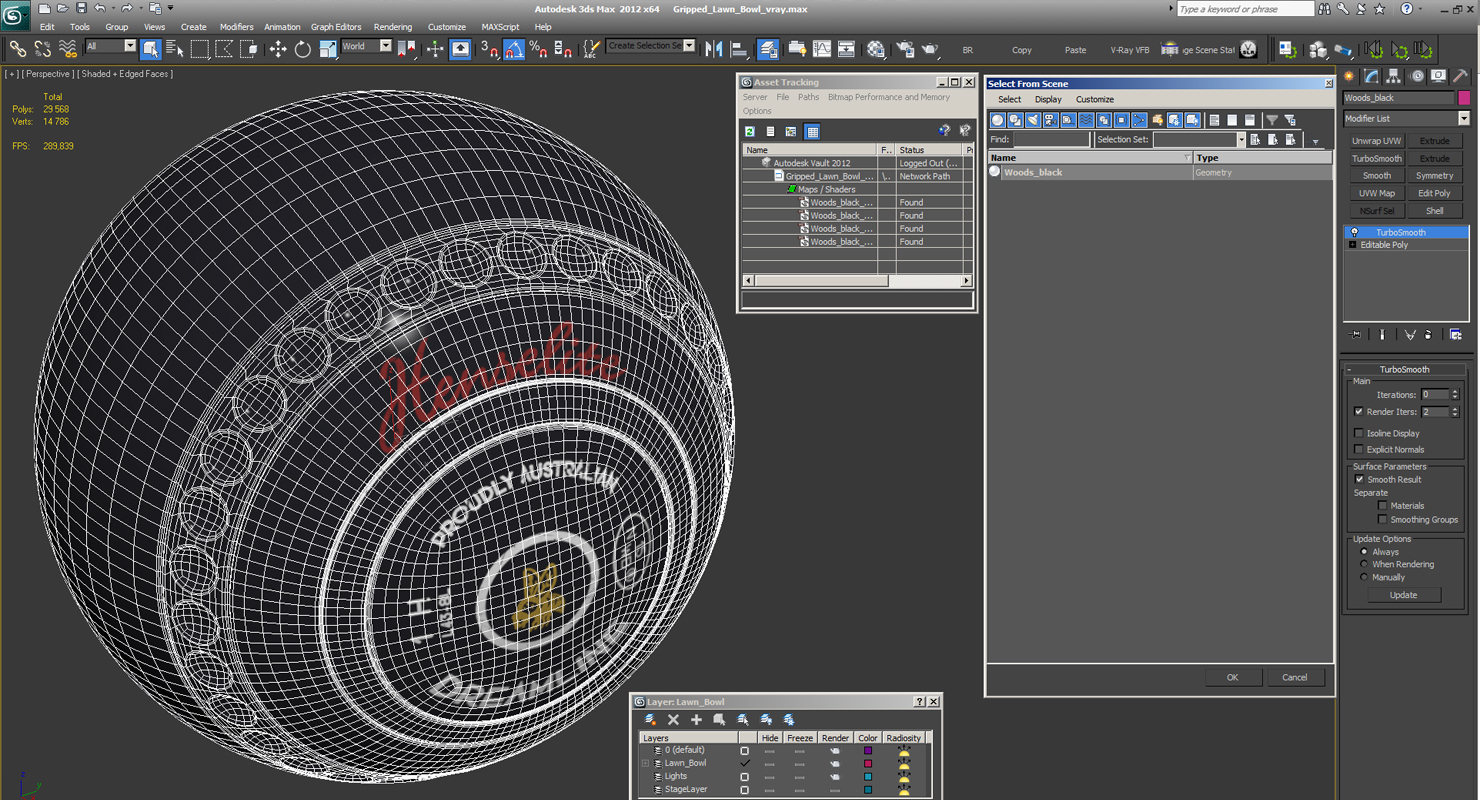Viewport: 1480px width, 800px height.
Task: Toggle the Render Iters checkbox
Action: (x=1358, y=412)
